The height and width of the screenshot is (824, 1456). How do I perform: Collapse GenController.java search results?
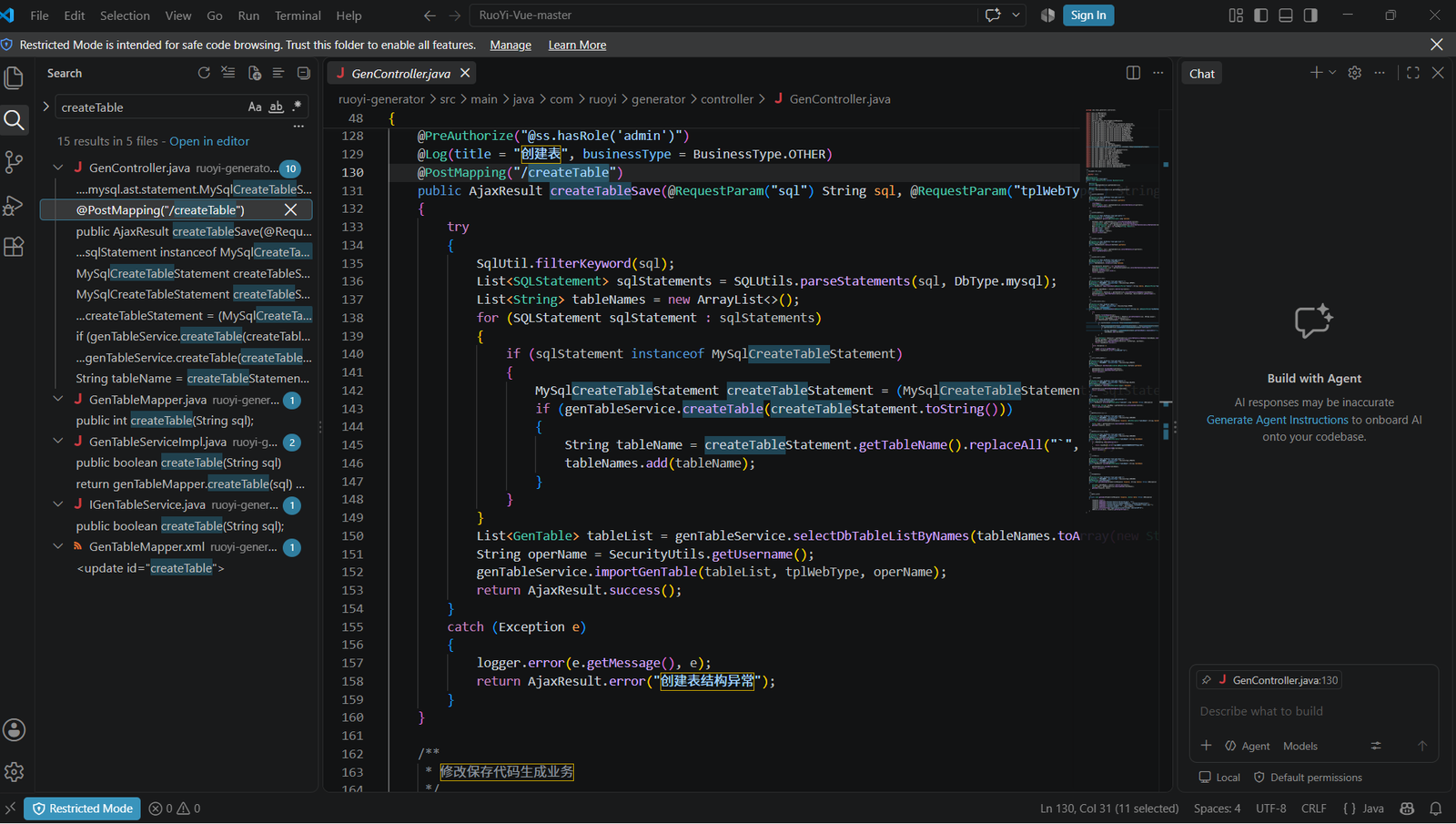tap(58, 168)
